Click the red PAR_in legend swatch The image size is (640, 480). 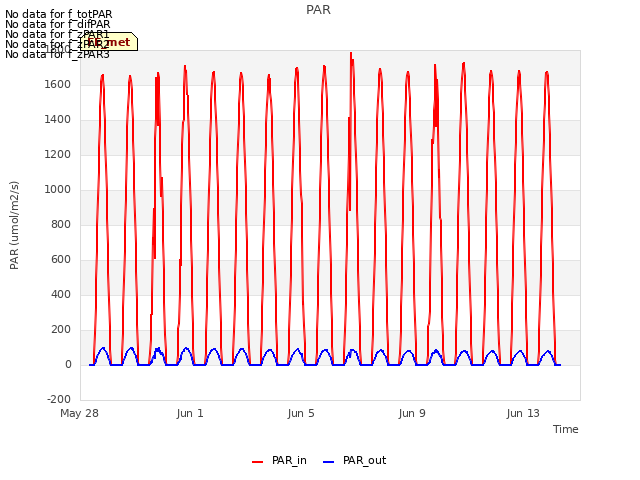[x=258, y=462]
